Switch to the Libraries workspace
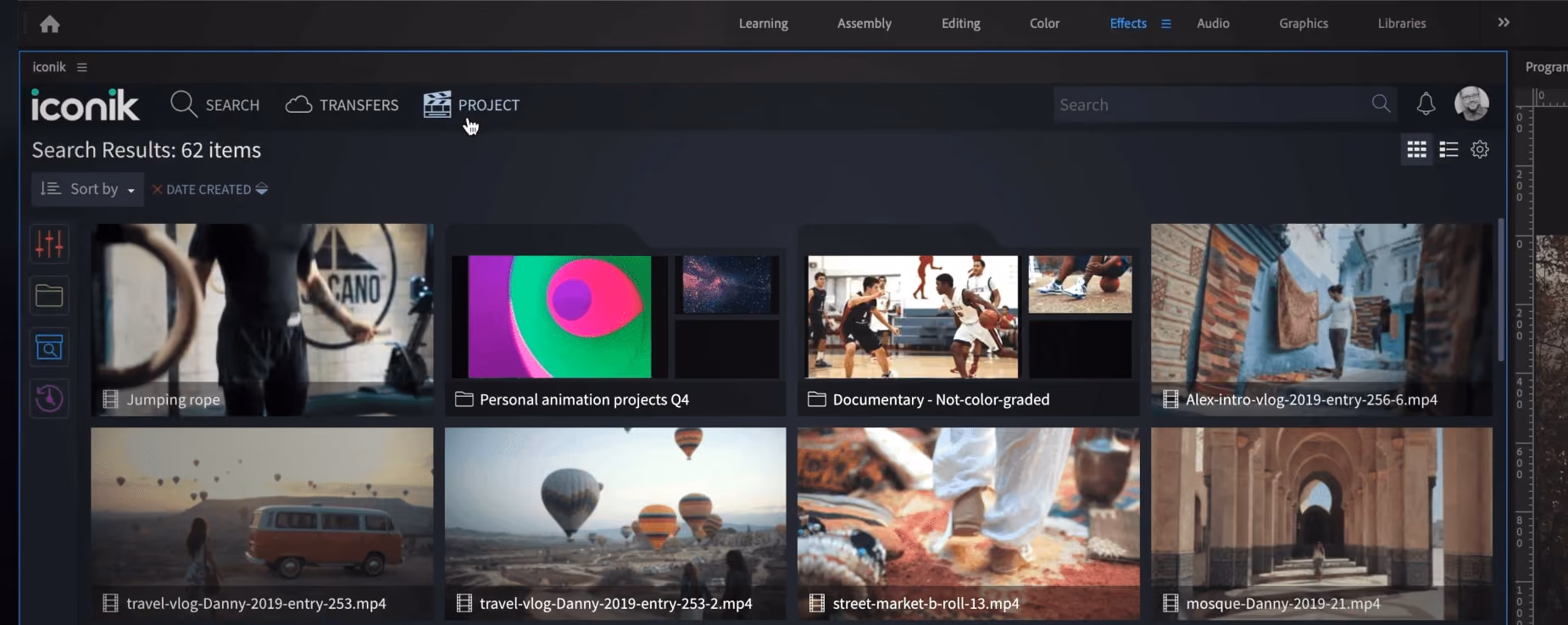 [x=1402, y=24]
